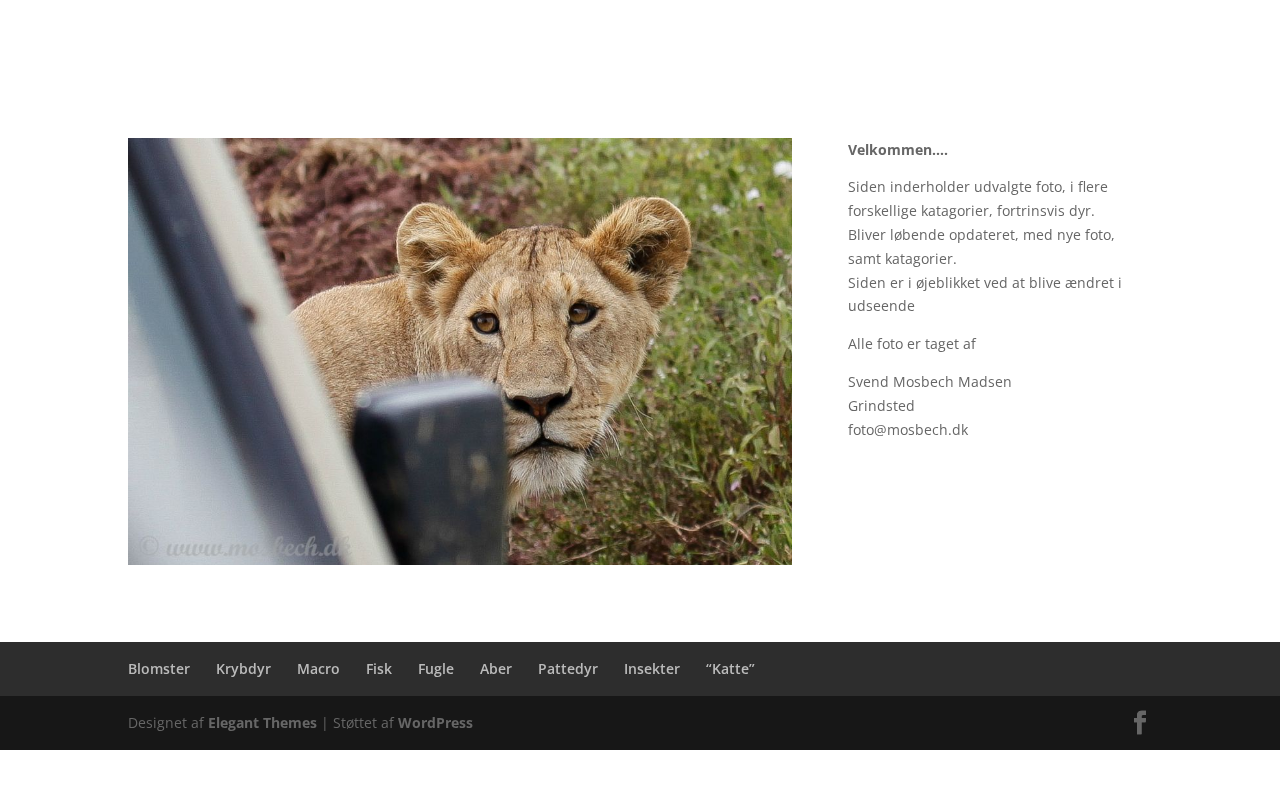Click the name Svend Mosbech Madsen
Screen dimensions: 1280x800
click(930, 382)
